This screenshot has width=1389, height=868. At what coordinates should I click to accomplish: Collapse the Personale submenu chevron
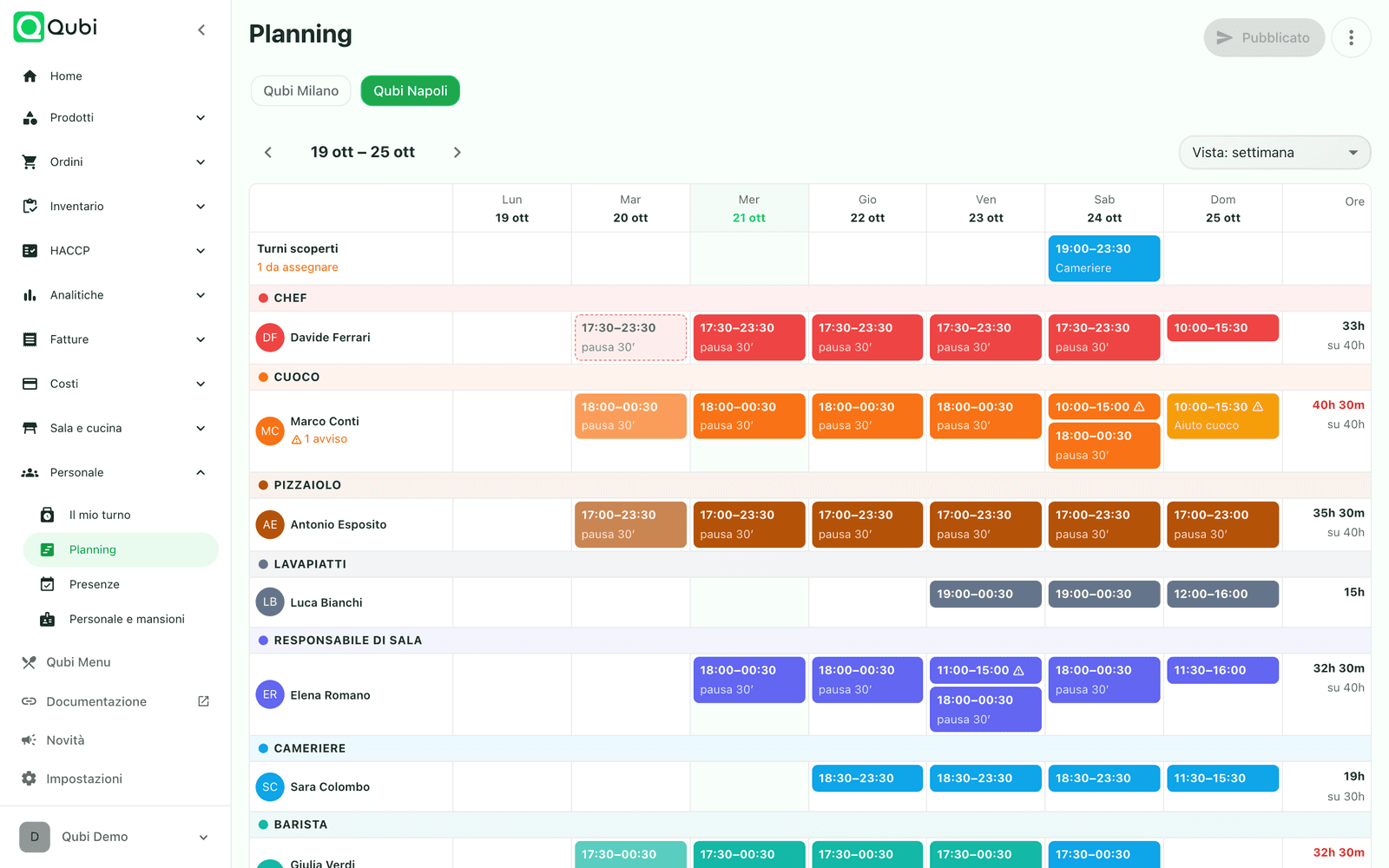pyautogui.click(x=201, y=473)
